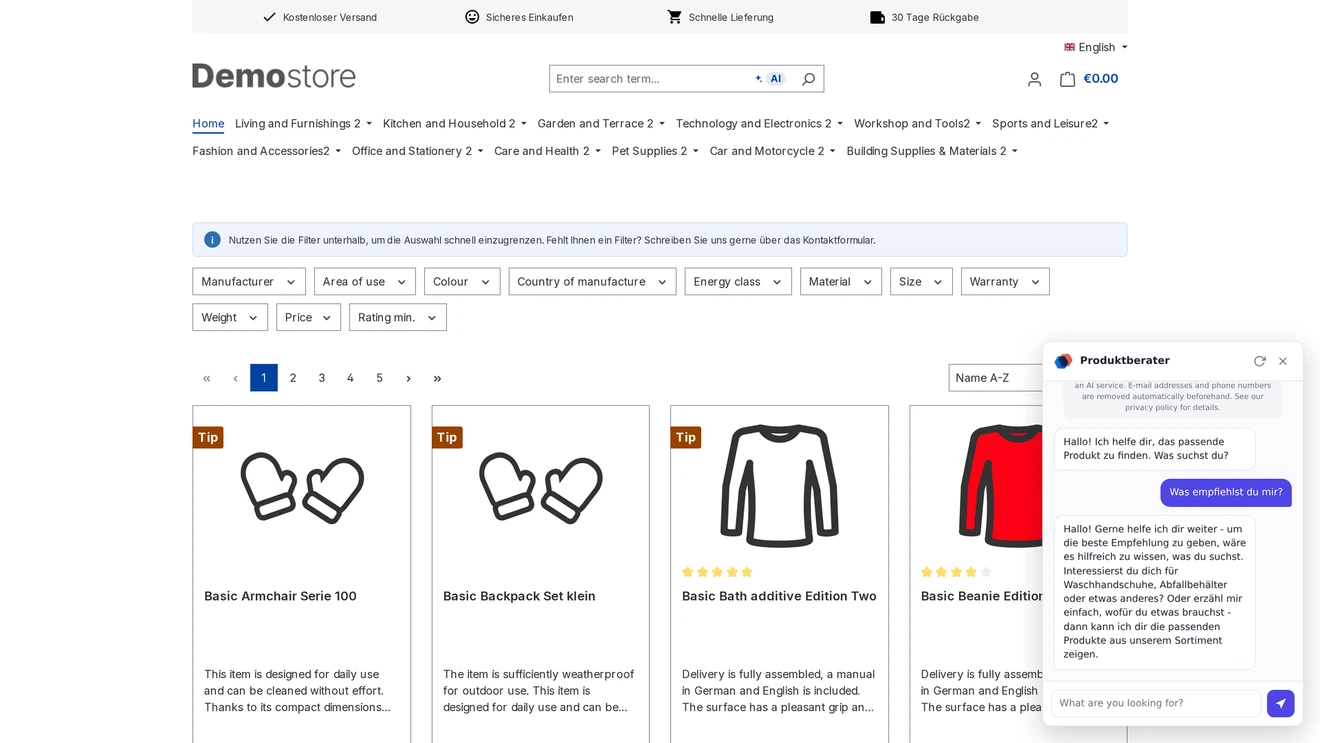Jump to last page double arrow

(x=437, y=378)
